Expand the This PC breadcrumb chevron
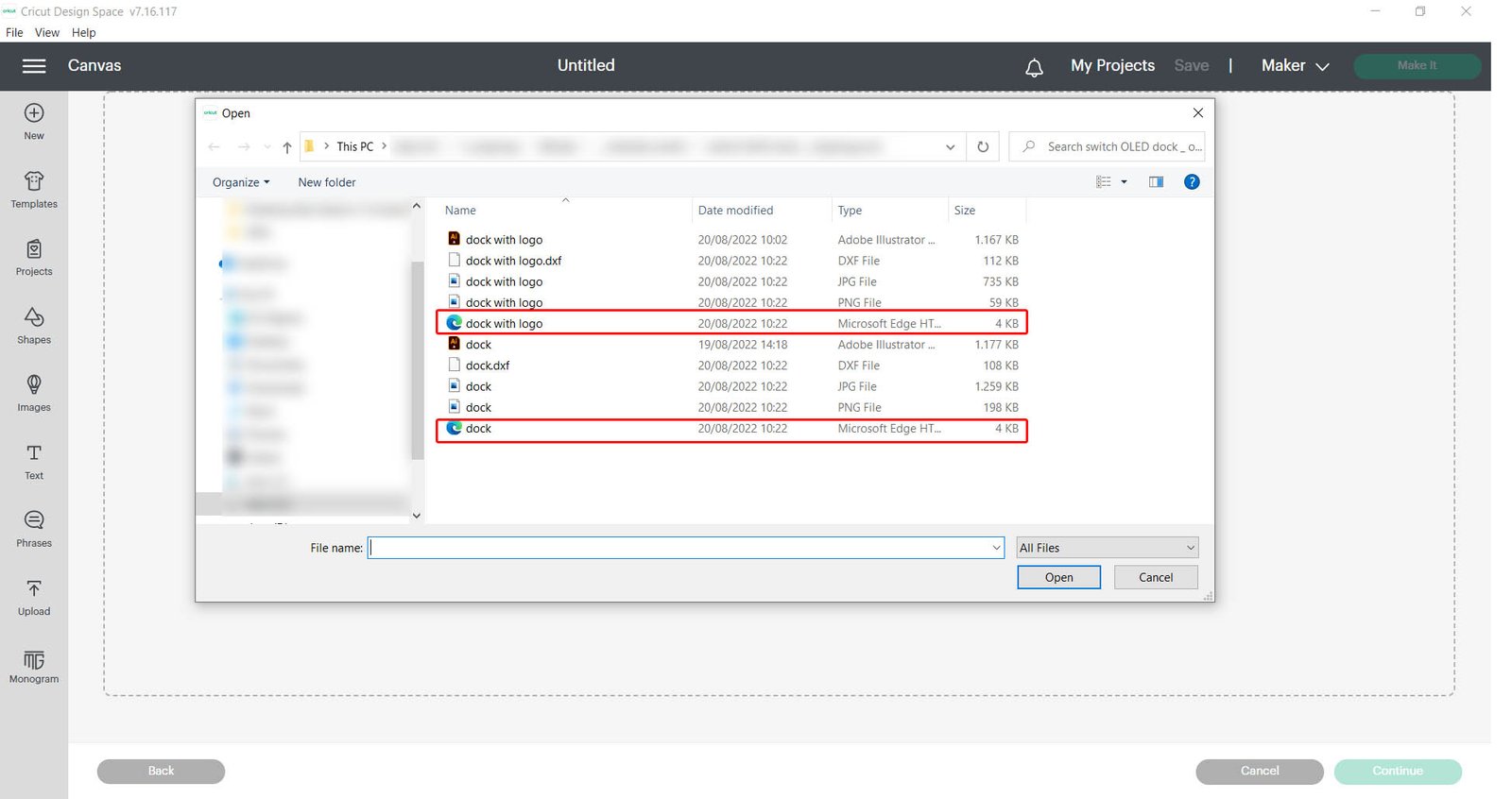The image size is (1512, 799). 384,146
